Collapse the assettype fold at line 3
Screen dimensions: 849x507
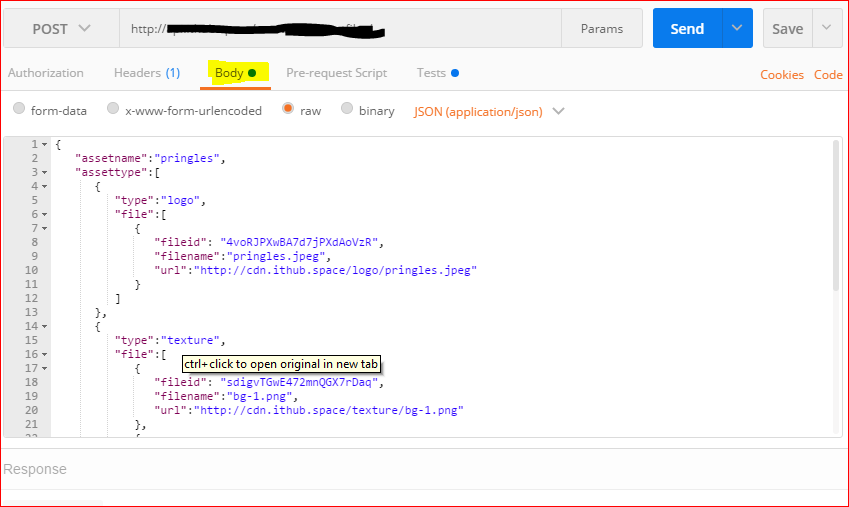point(44,173)
